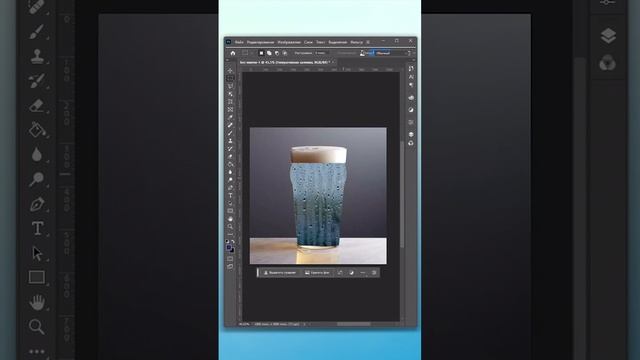Select the Frame tool

tap(230, 109)
